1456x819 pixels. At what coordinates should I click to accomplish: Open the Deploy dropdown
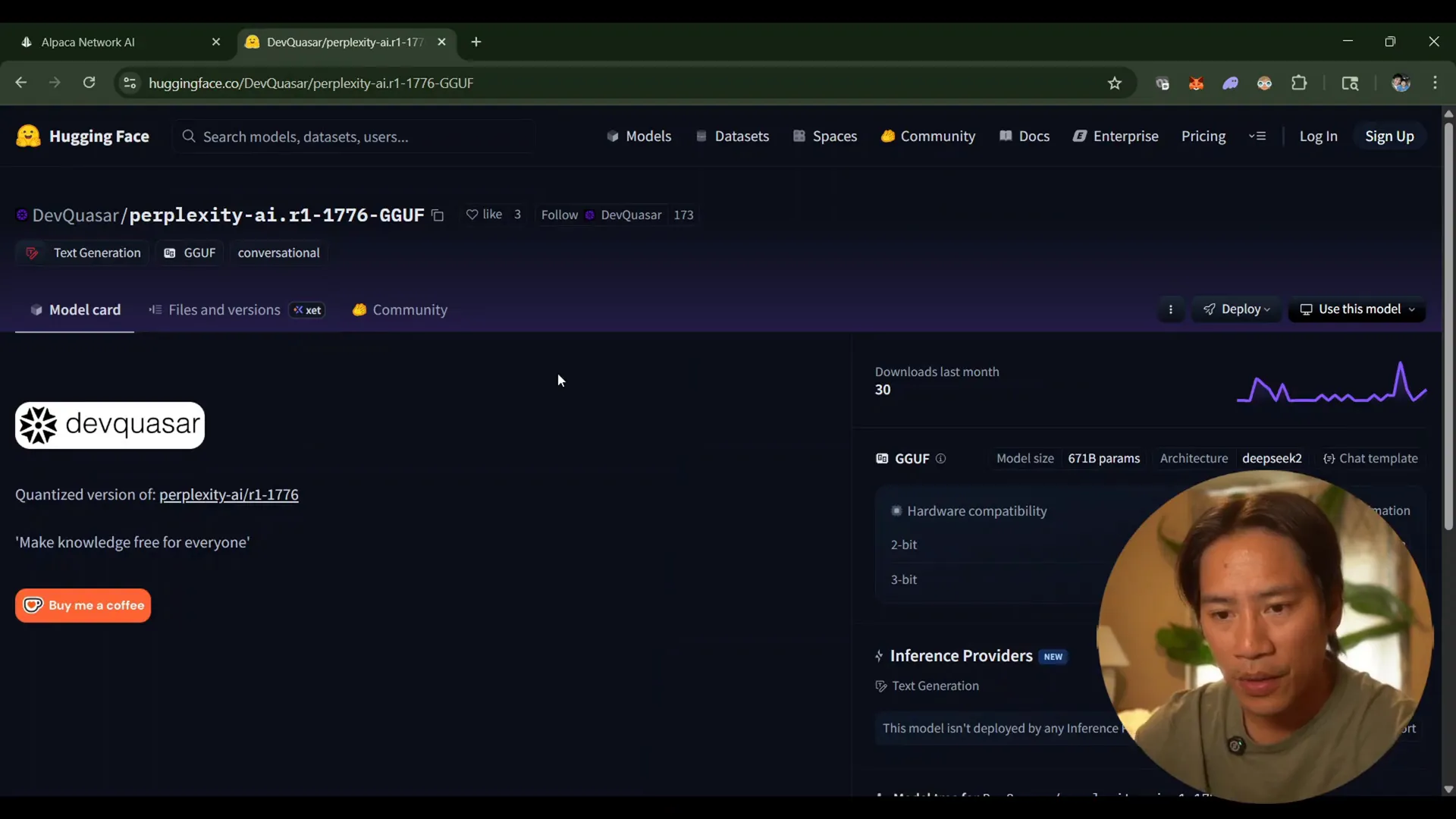tap(1236, 309)
